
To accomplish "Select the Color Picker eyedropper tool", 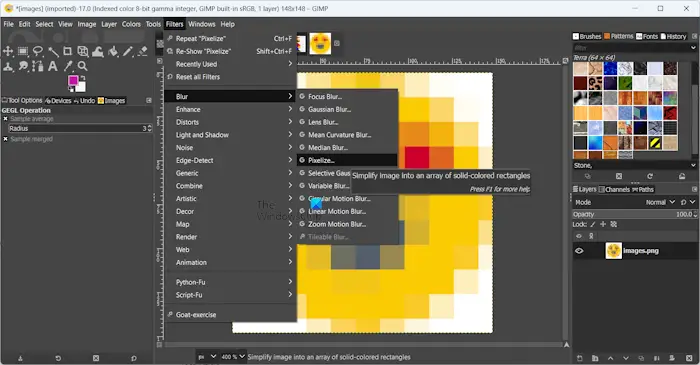I will pos(68,66).
